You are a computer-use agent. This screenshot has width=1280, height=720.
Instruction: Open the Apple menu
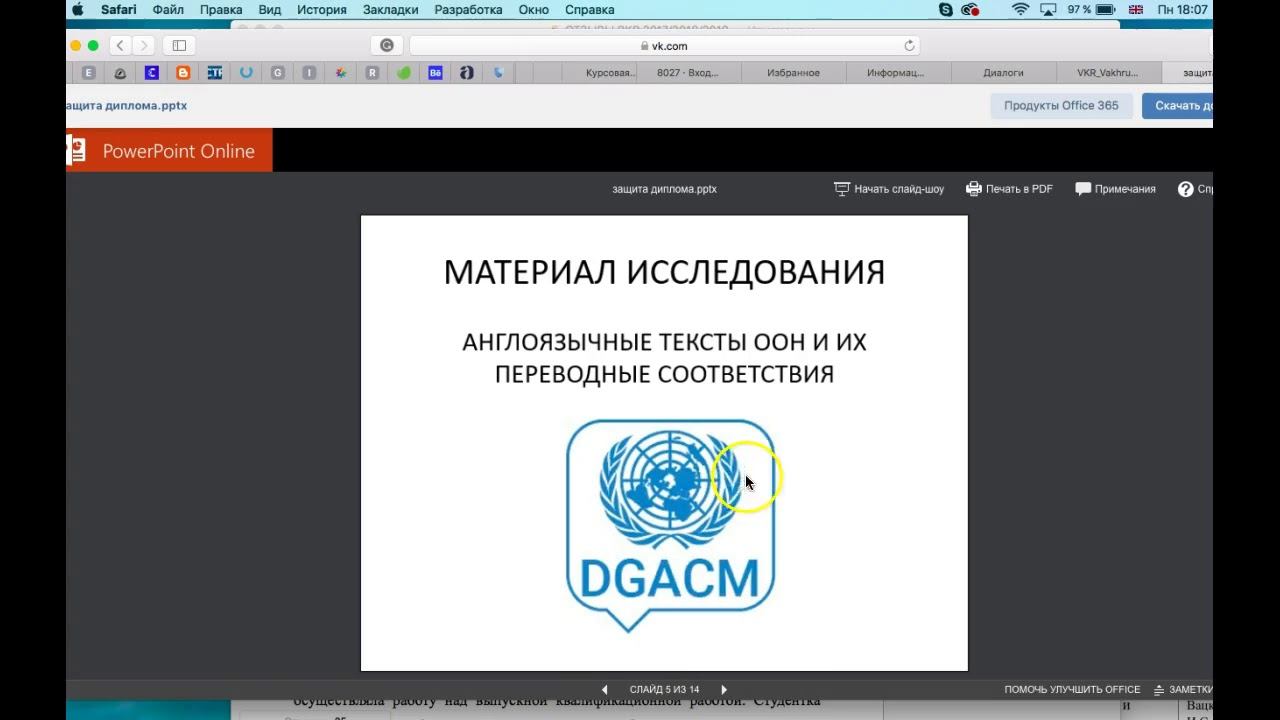click(78, 10)
